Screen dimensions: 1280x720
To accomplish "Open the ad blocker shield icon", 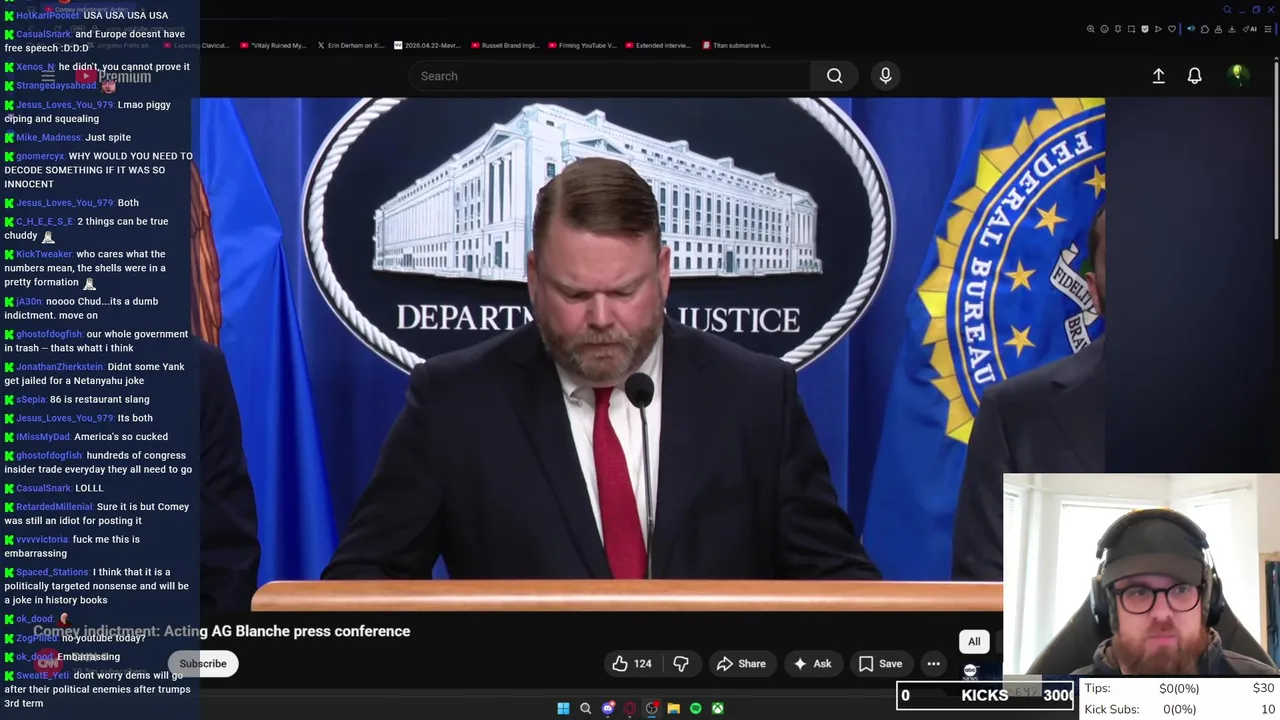I will click(1145, 29).
